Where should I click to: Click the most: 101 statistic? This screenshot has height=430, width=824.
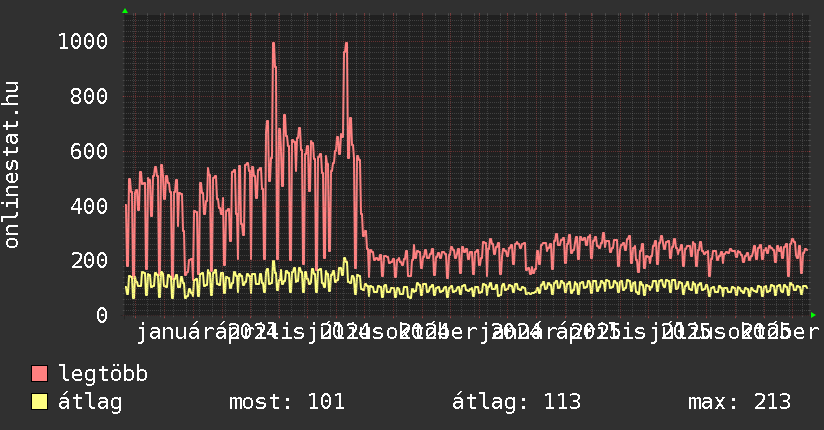click(287, 402)
